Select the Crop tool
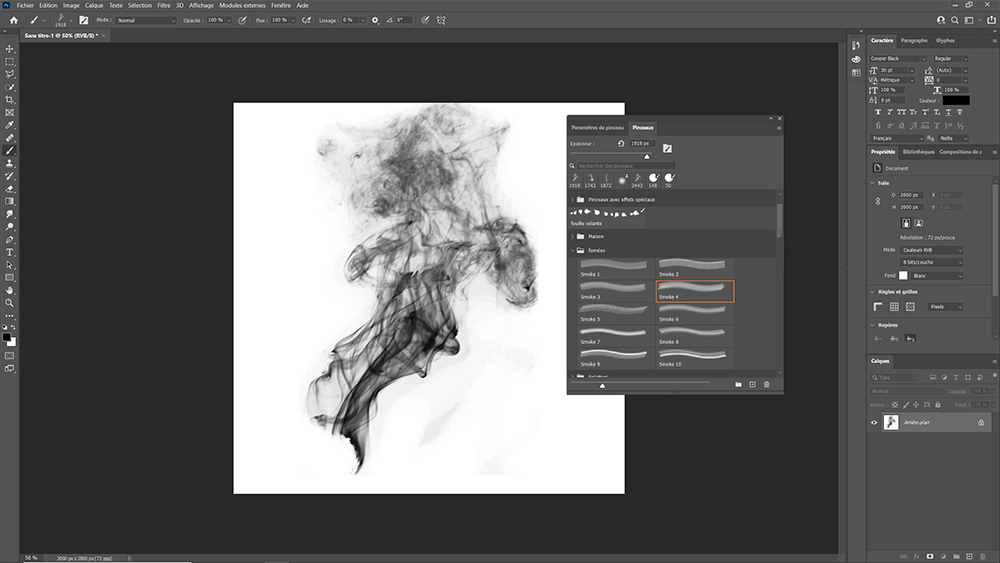 (x=10, y=100)
